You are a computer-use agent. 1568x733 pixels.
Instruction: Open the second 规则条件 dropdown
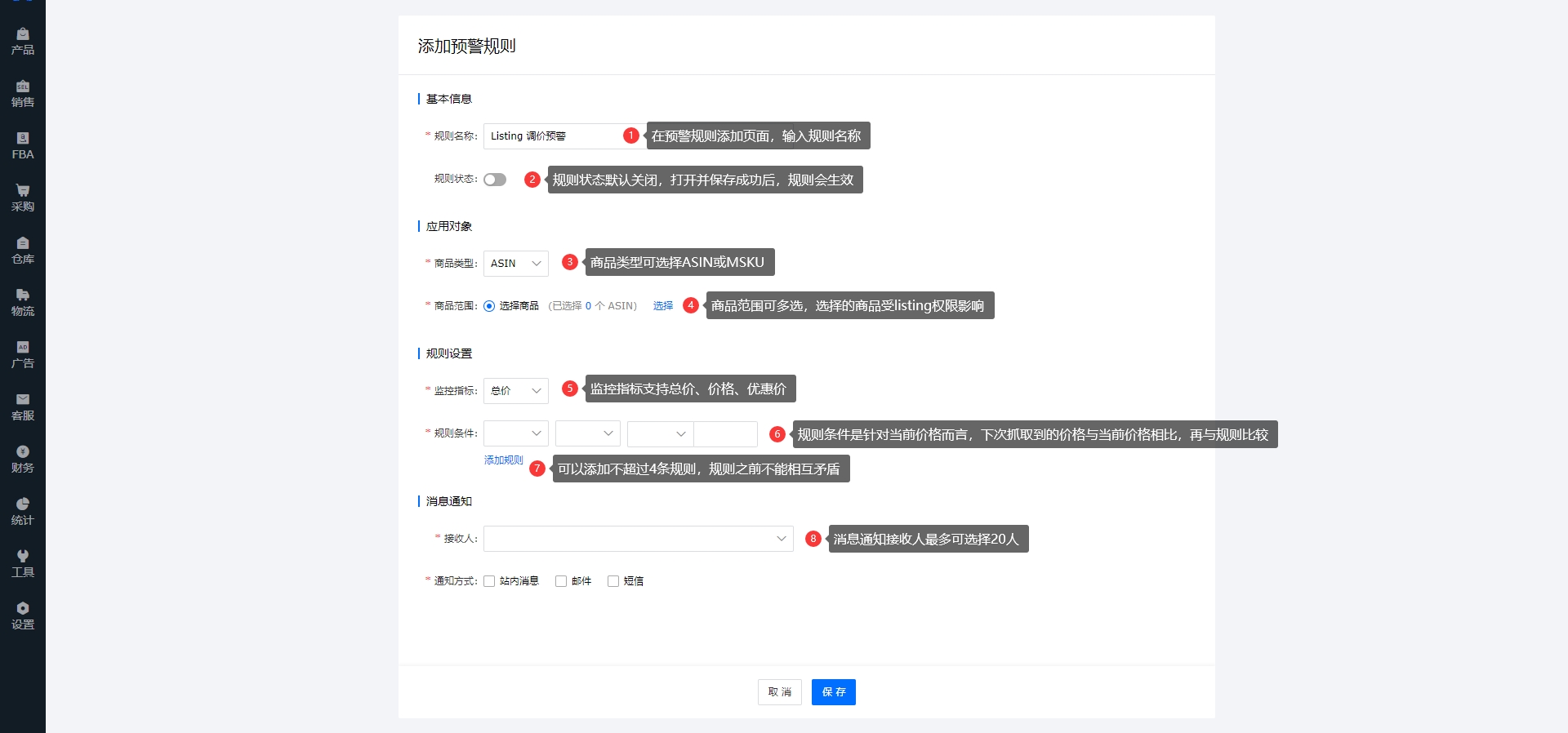pos(588,433)
